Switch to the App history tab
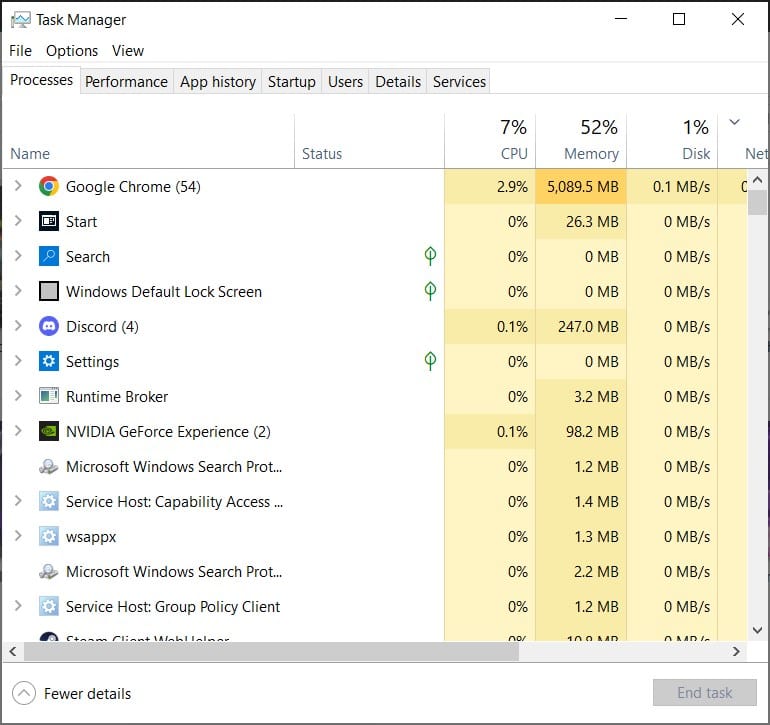Image resolution: width=770 pixels, height=725 pixels. (x=218, y=82)
